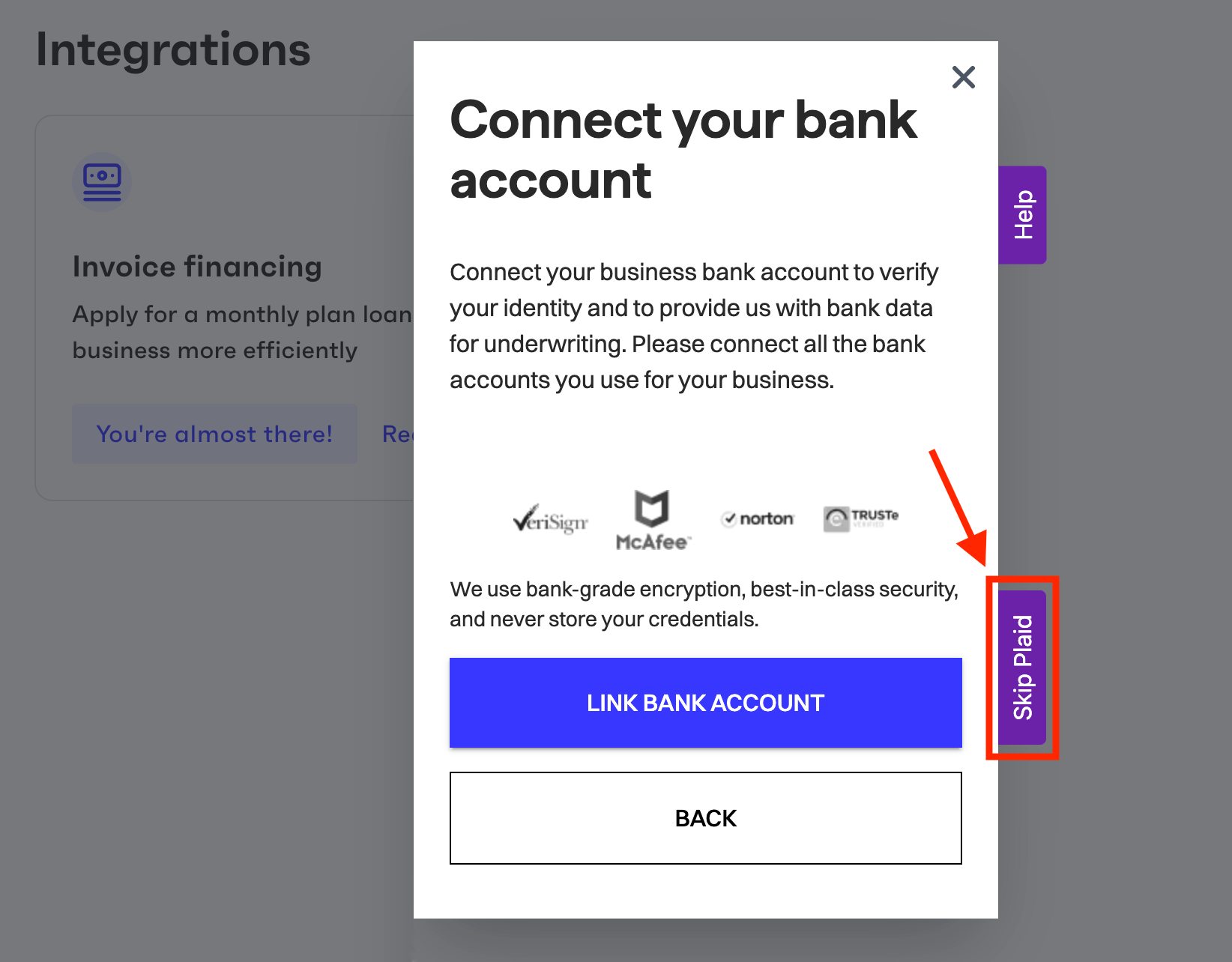Screen dimensions: 1232x962
Task: Click the Invoice financing money icon
Action: tap(102, 182)
